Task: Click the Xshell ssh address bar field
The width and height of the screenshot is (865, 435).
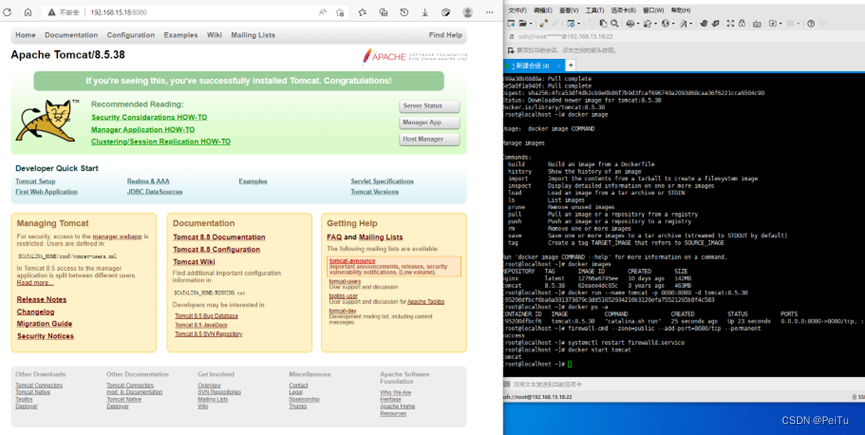Action: (x=684, y=36)
